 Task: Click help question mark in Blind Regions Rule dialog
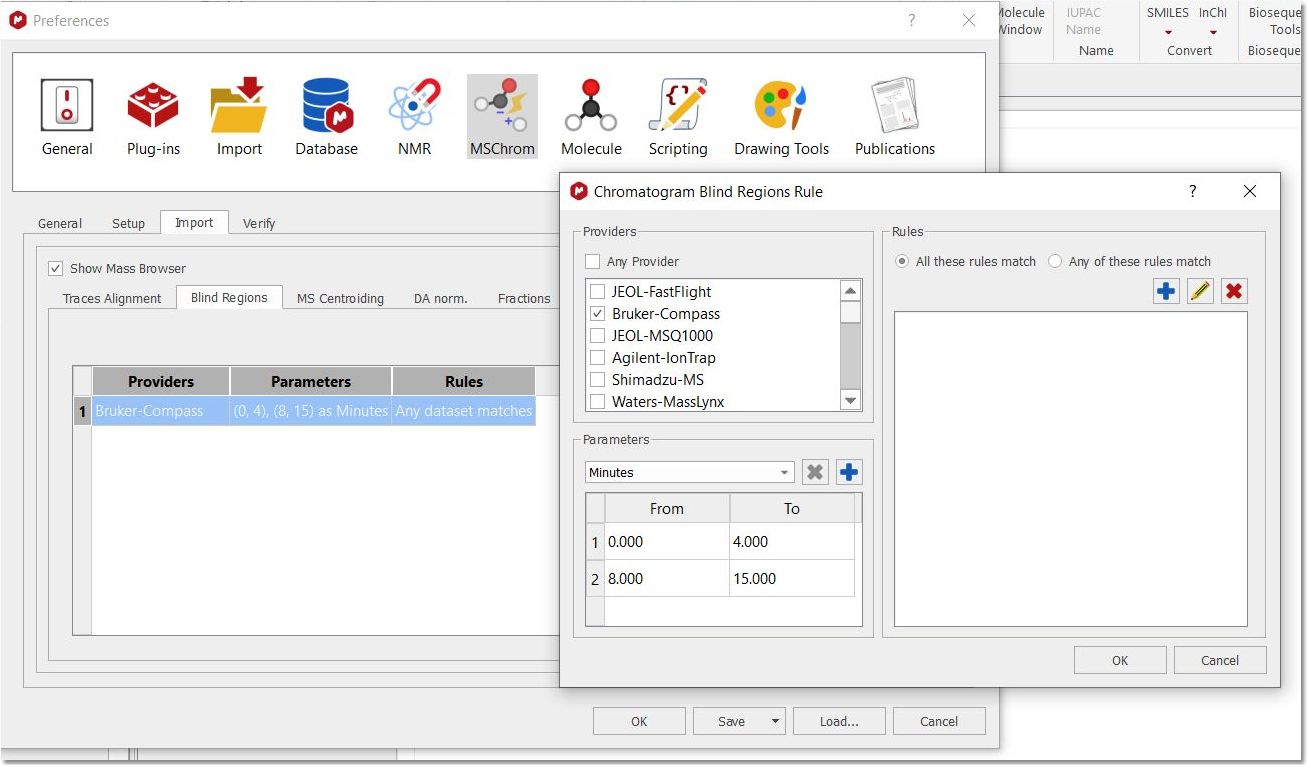1192,191
